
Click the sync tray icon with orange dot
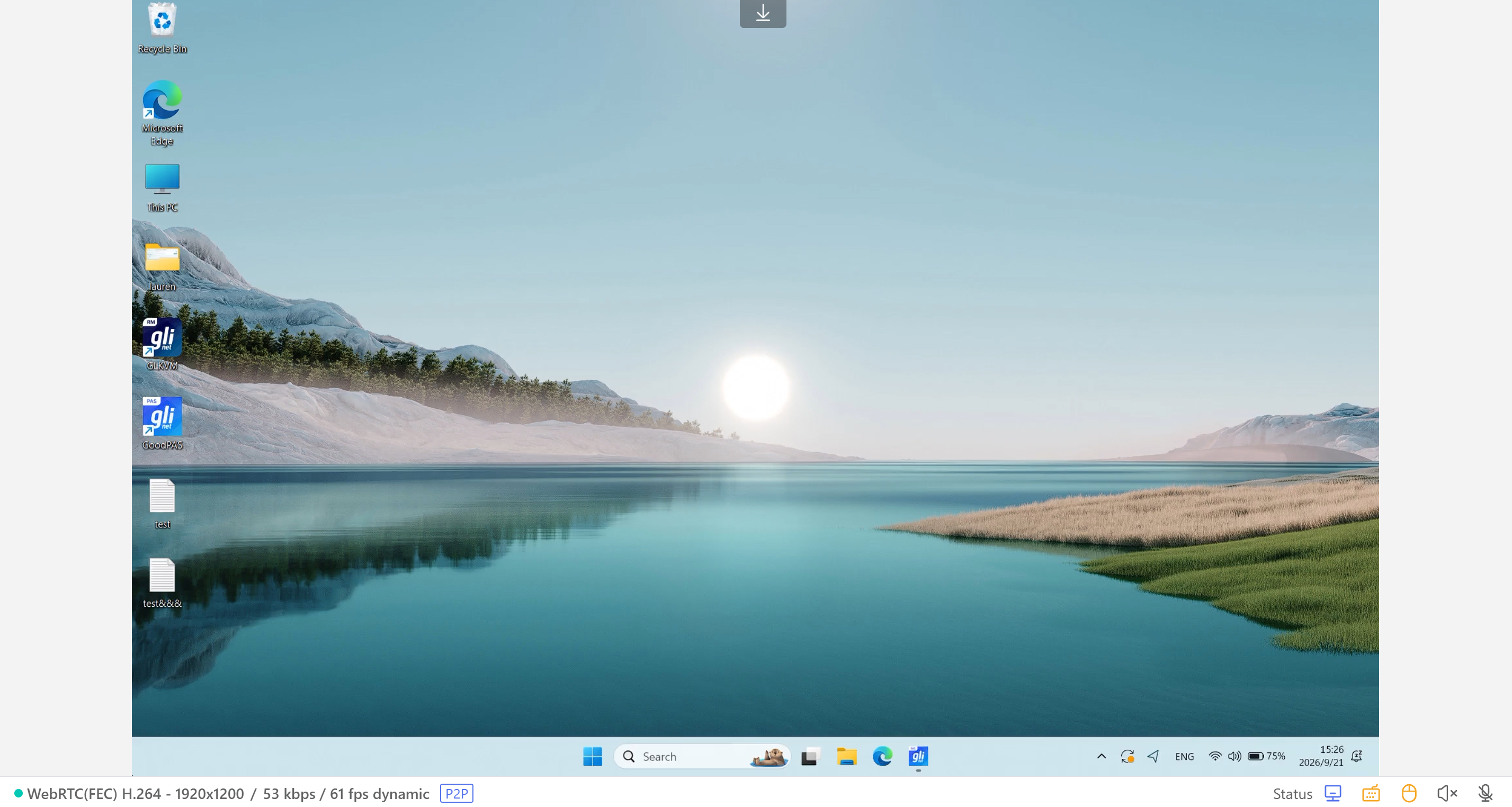tap(1127, 756)
